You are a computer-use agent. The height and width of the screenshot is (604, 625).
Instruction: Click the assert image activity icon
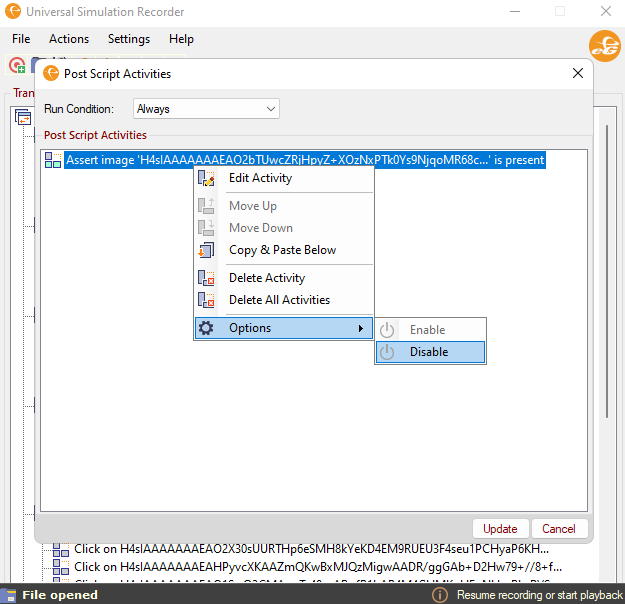coord(53,160)
